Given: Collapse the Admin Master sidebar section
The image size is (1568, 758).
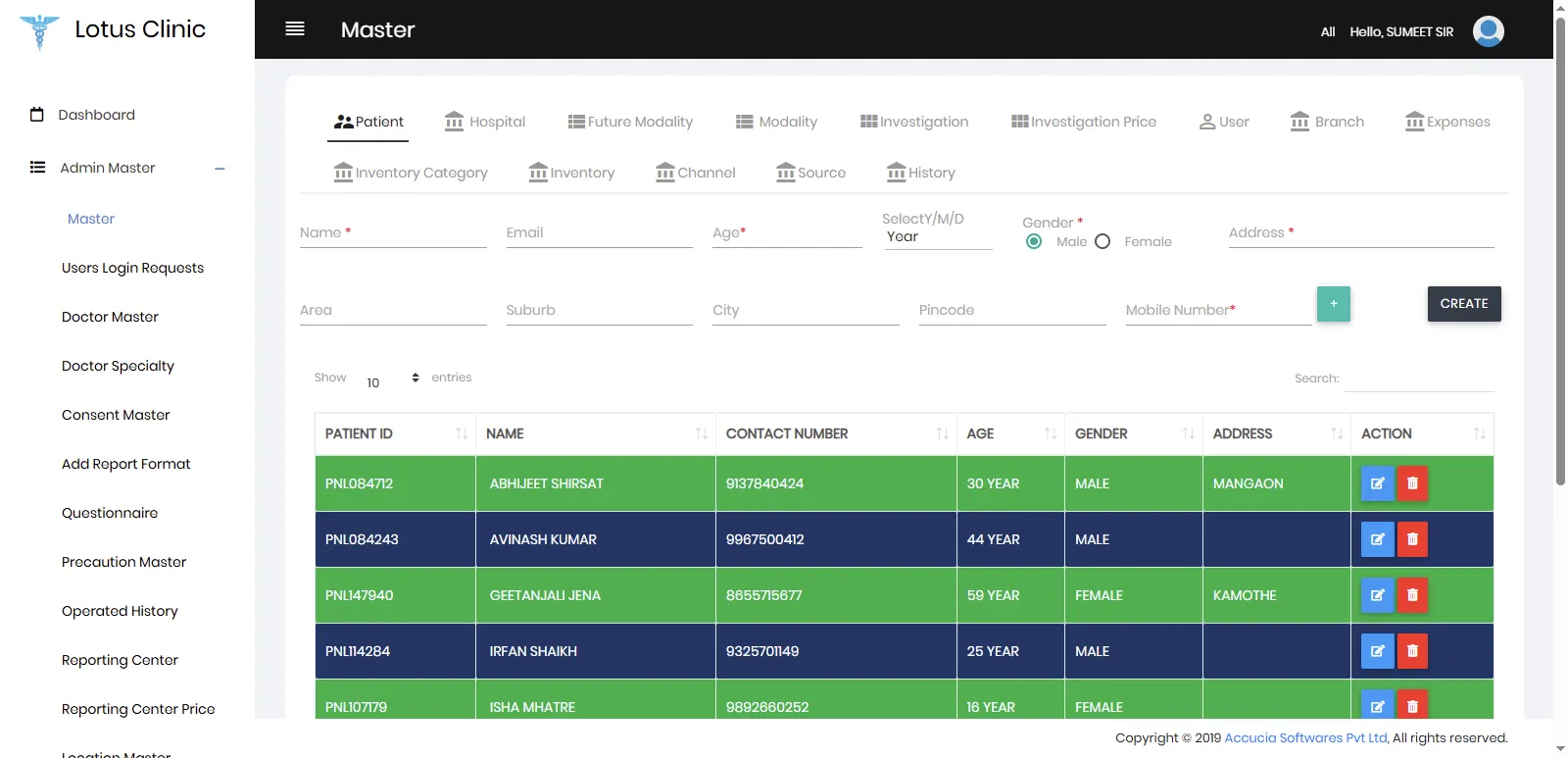Looking at the screenshot, I should [220, 169].
